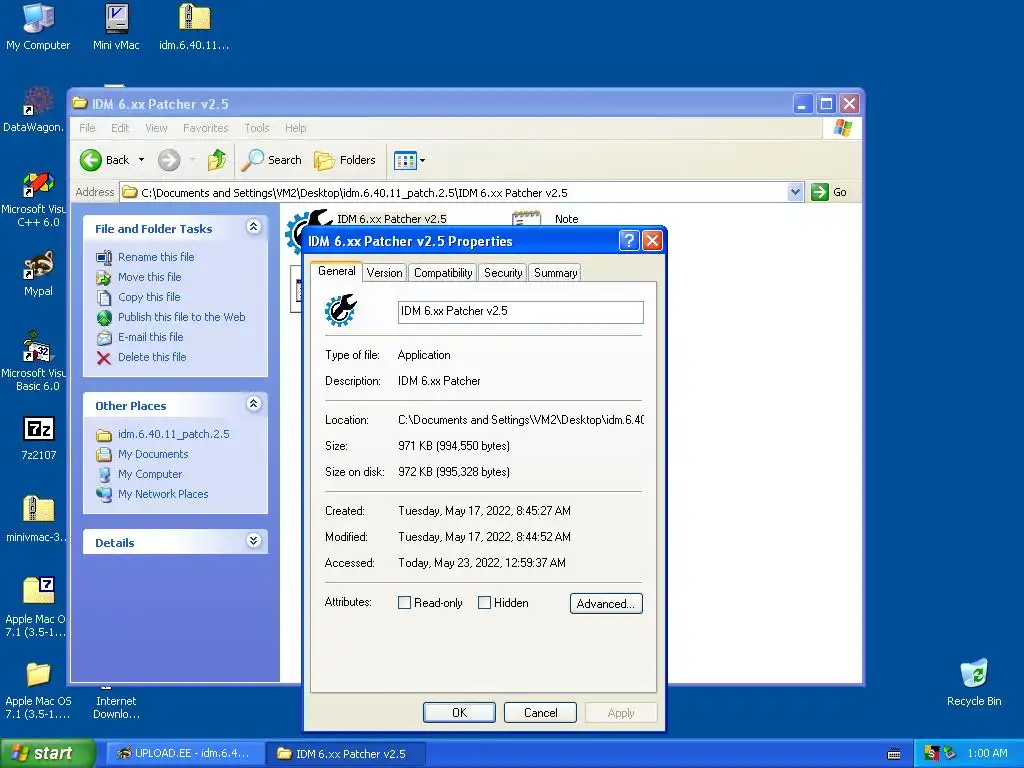Click the patcher icon in Properties dialog

point(341,310)
